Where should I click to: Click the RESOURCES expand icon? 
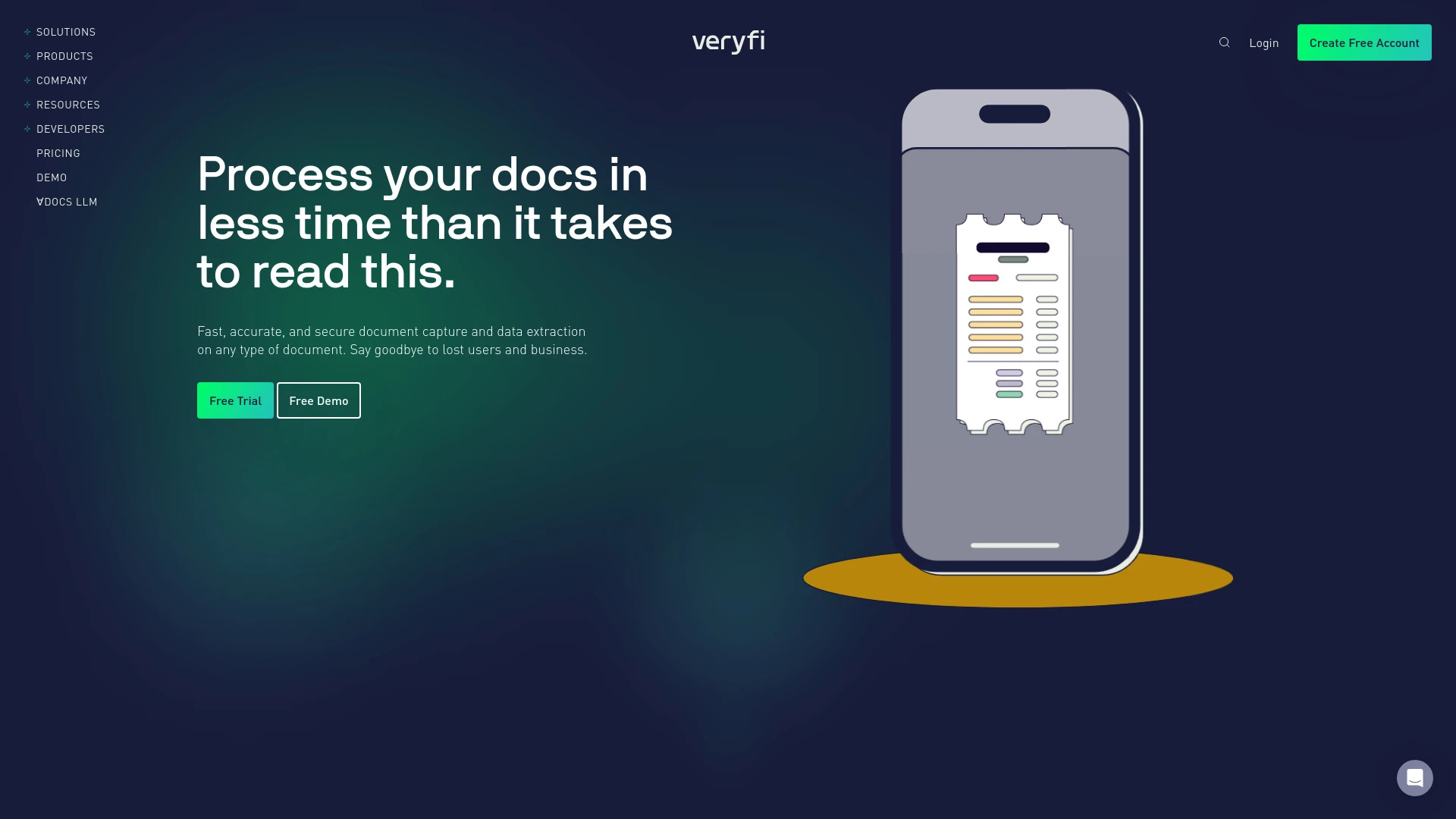click(27, 104)
